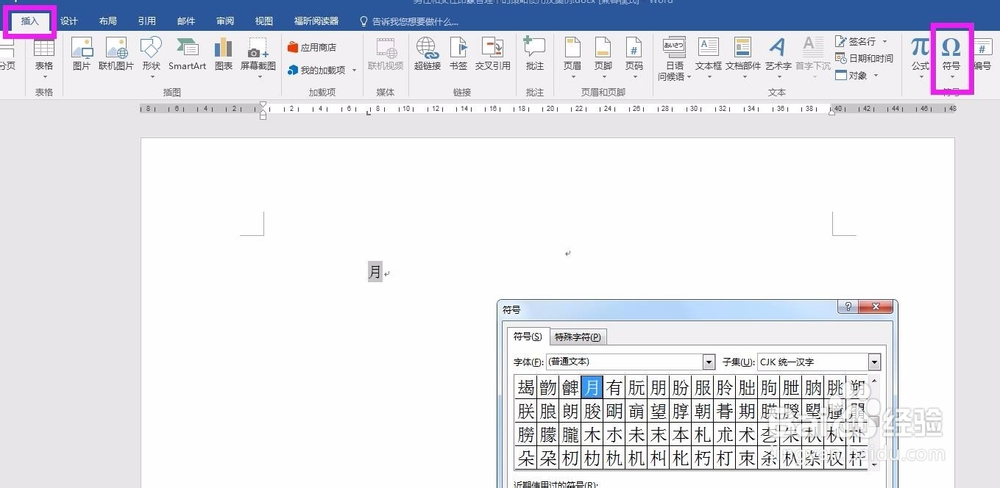Screen dimensions: 1000x488
Task: Insert a 文本框 text box
Action: [708, 56]
